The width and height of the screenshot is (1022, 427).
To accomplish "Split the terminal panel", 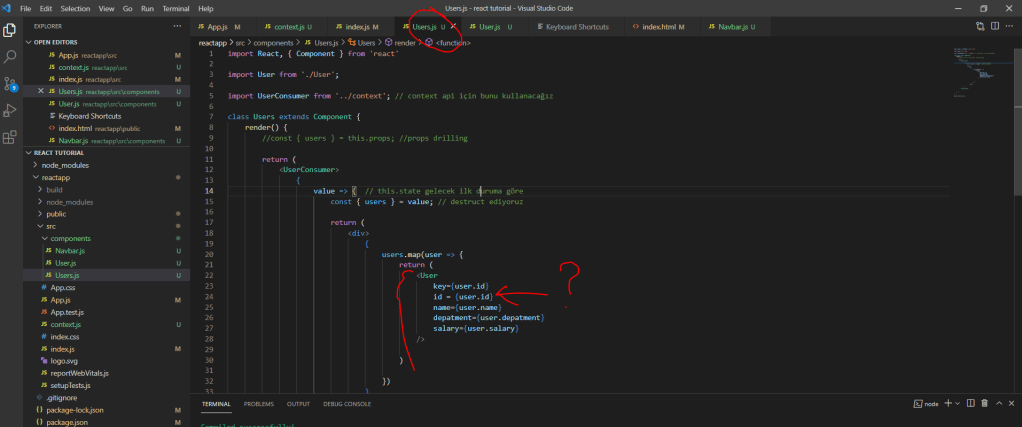I will pyautogui.click(x=969, y=404).
